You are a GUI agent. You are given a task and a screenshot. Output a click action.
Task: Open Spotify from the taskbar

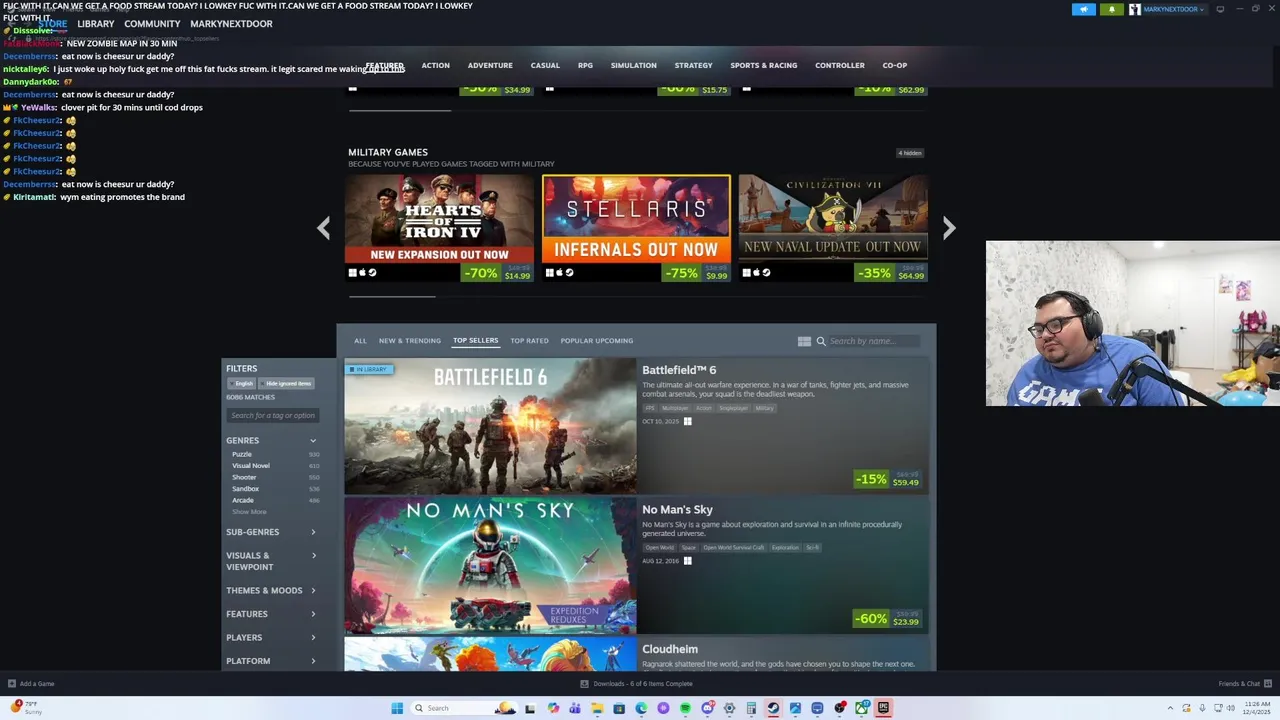[685, 708]
